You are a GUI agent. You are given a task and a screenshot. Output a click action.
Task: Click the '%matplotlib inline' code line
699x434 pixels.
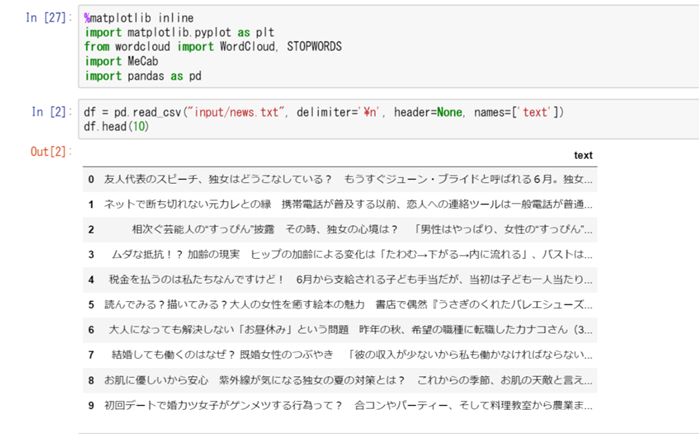[x=139, y=18]
